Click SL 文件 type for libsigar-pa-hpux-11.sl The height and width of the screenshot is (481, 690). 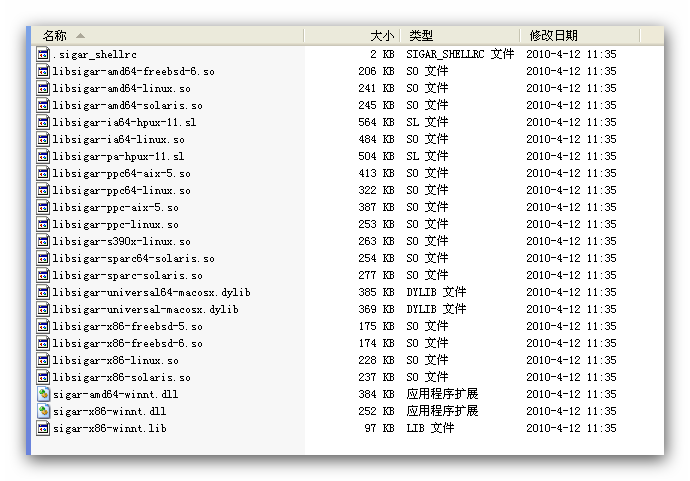(x=427, y=156)
